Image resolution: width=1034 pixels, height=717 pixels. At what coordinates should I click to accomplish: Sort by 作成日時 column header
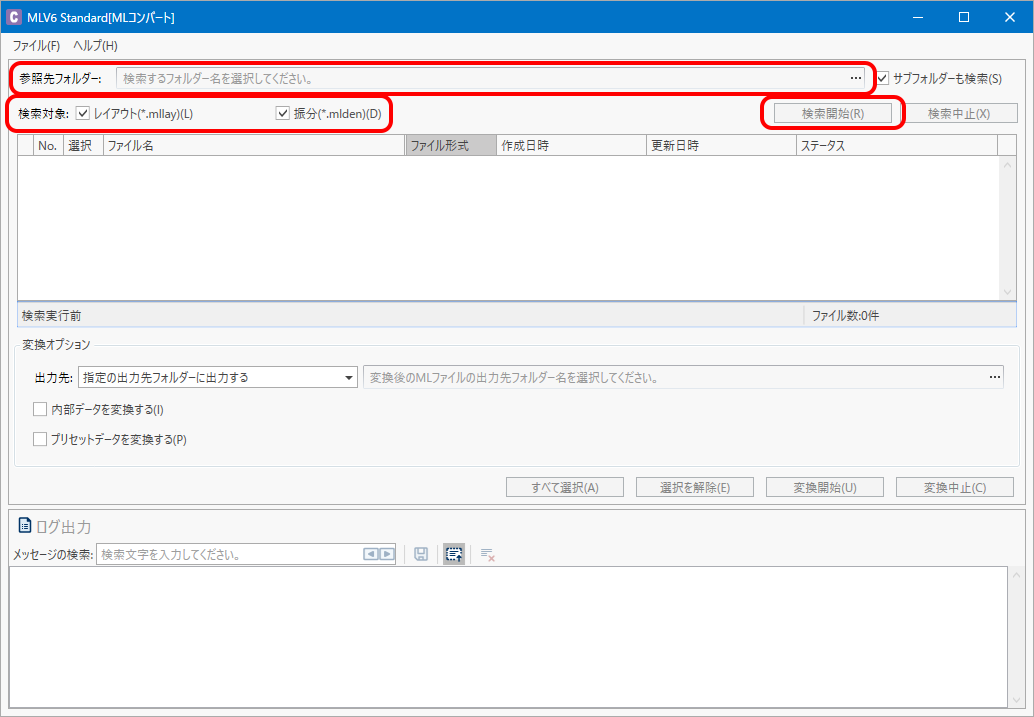571,146
